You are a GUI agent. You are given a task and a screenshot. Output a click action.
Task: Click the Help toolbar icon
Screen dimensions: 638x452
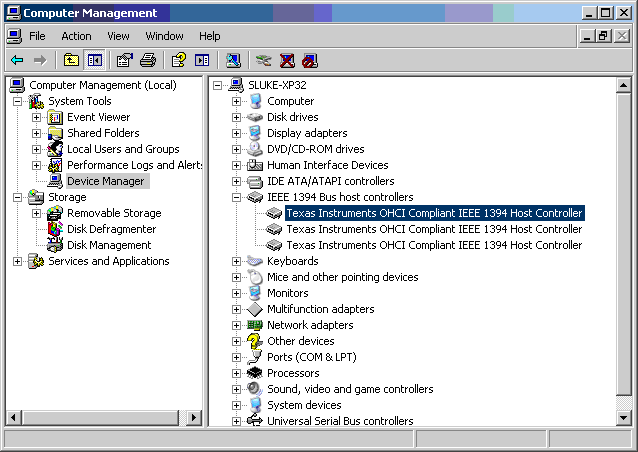[178, 60]
